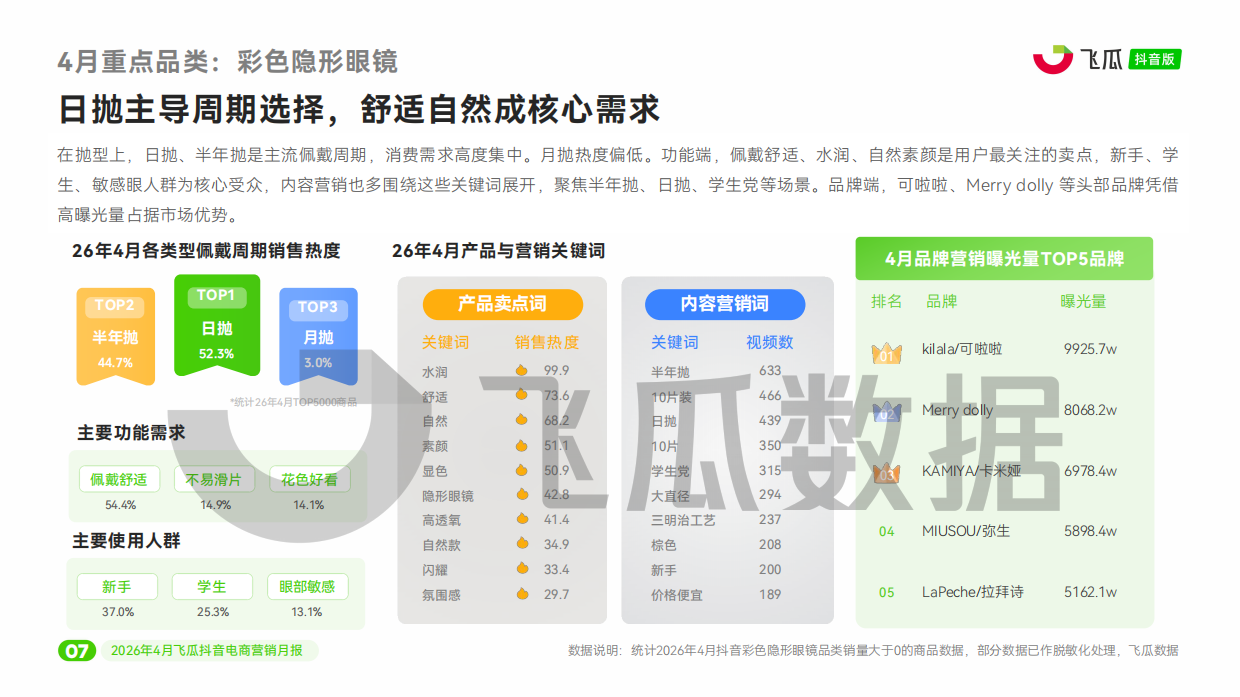Click the 排名 column header

tap(887, 301)
